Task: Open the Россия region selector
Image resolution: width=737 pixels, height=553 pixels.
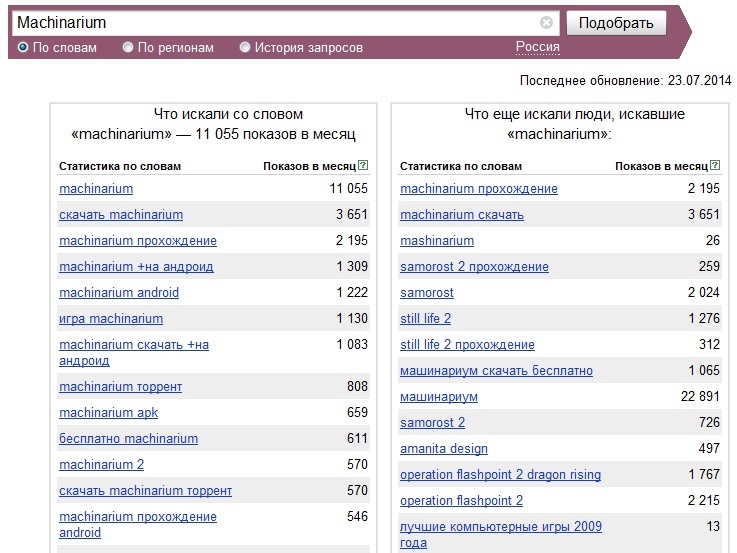Action: 538,47
